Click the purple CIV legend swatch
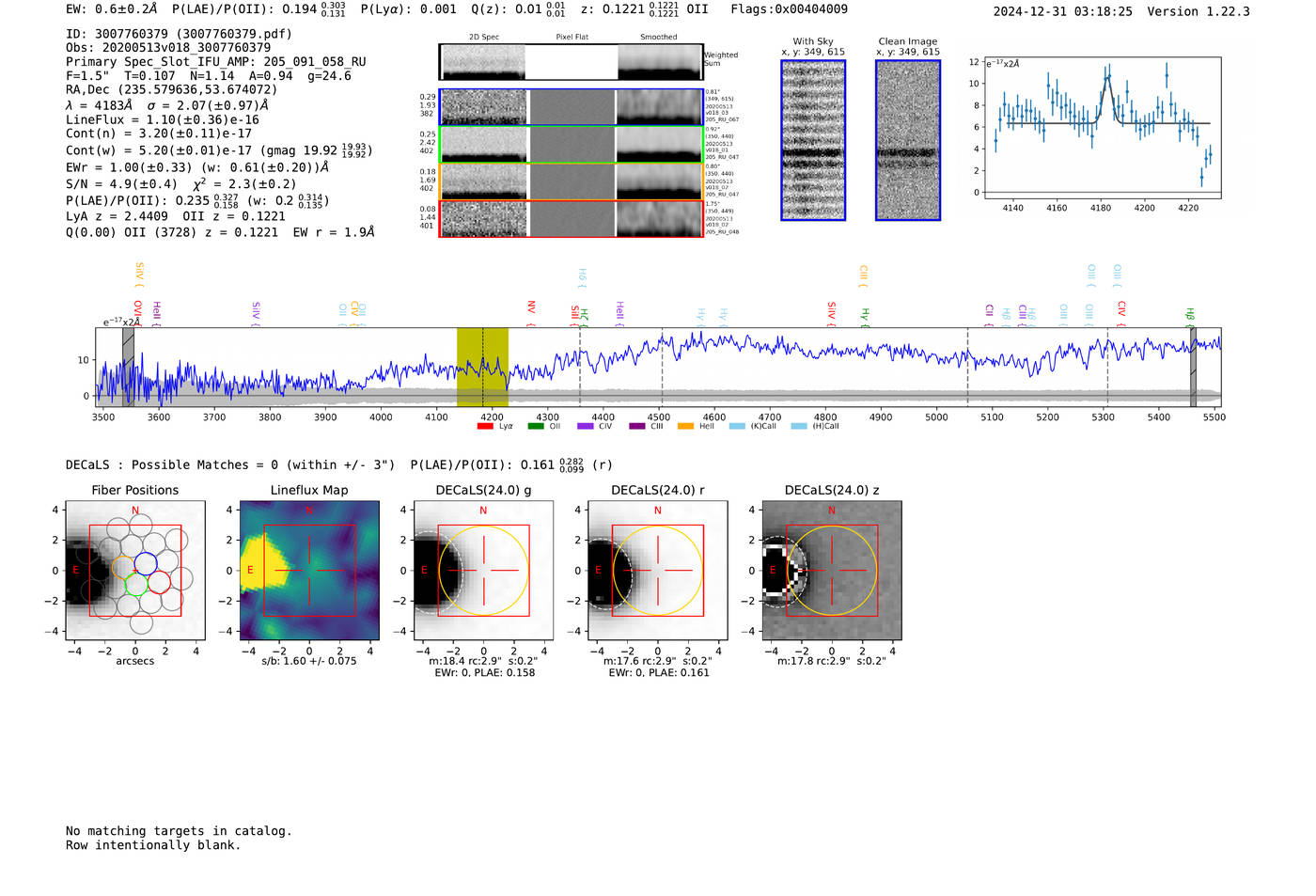Image resolution: width=1316 pixels, height=896 pixels. (586, 426)
